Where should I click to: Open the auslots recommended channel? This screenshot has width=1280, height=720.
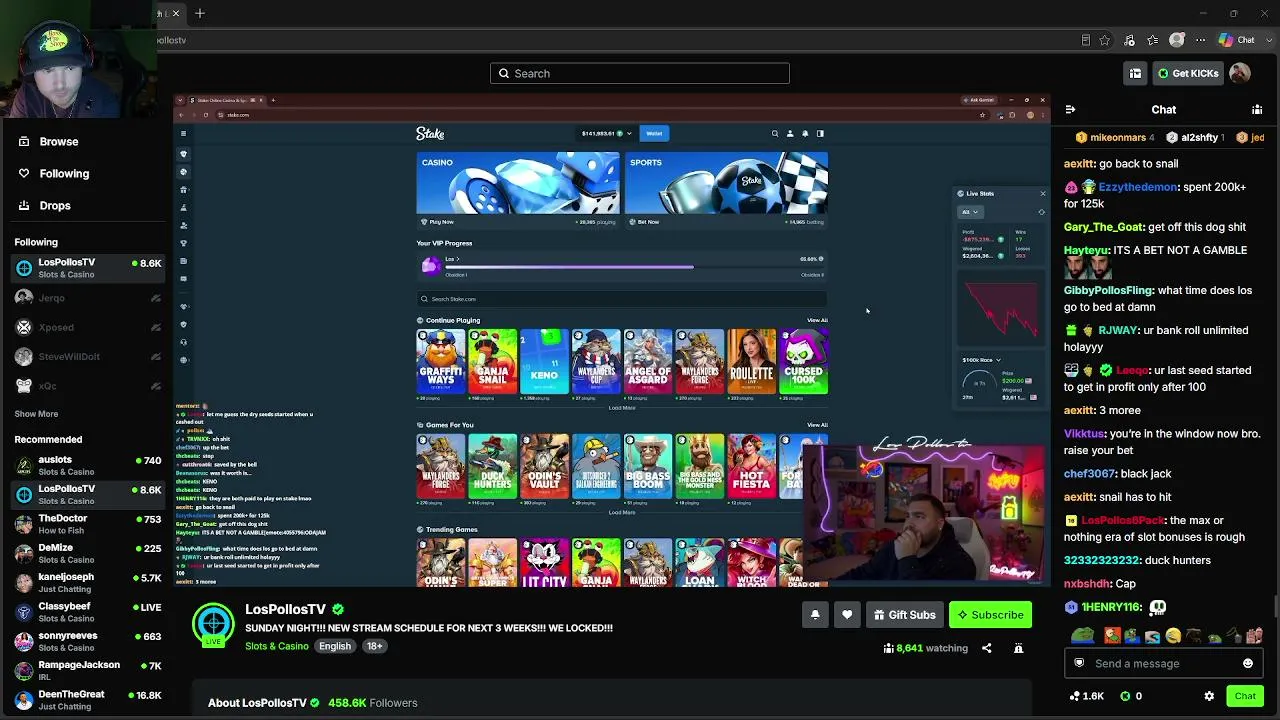click(88, 465)
